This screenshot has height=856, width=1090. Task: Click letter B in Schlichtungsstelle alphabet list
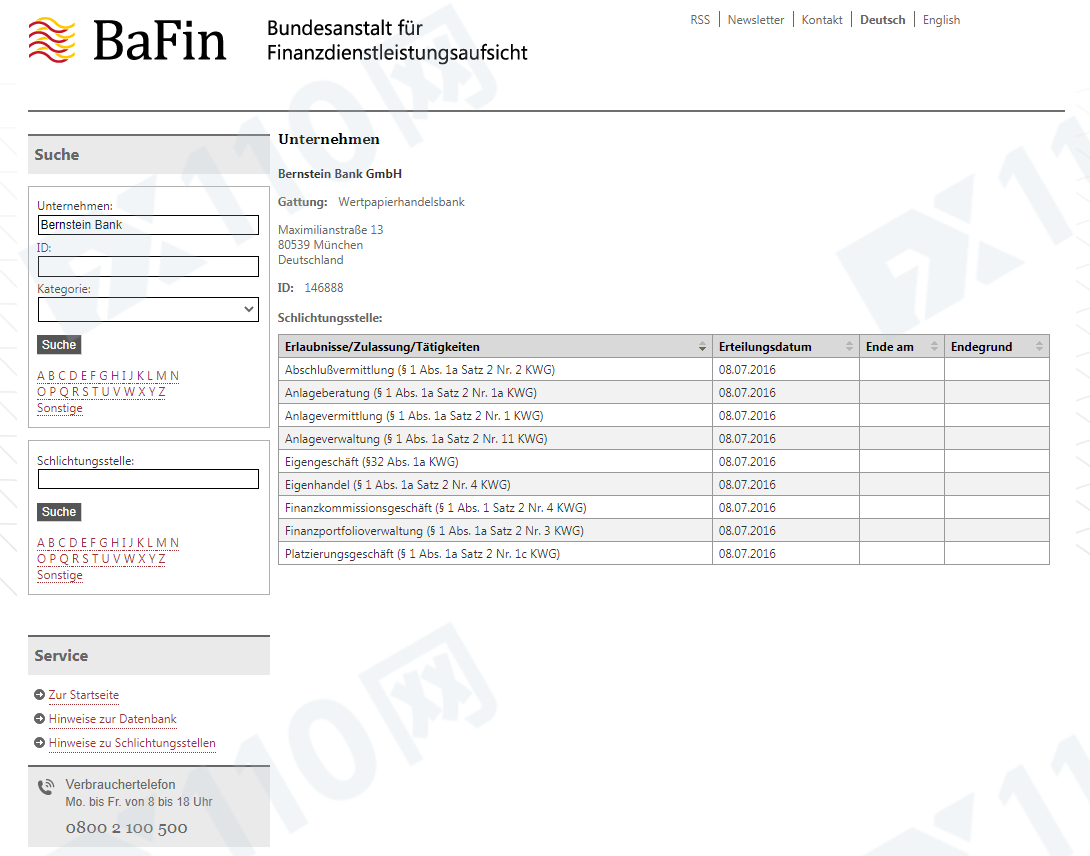pyautogui.click(x=51, y=543)
